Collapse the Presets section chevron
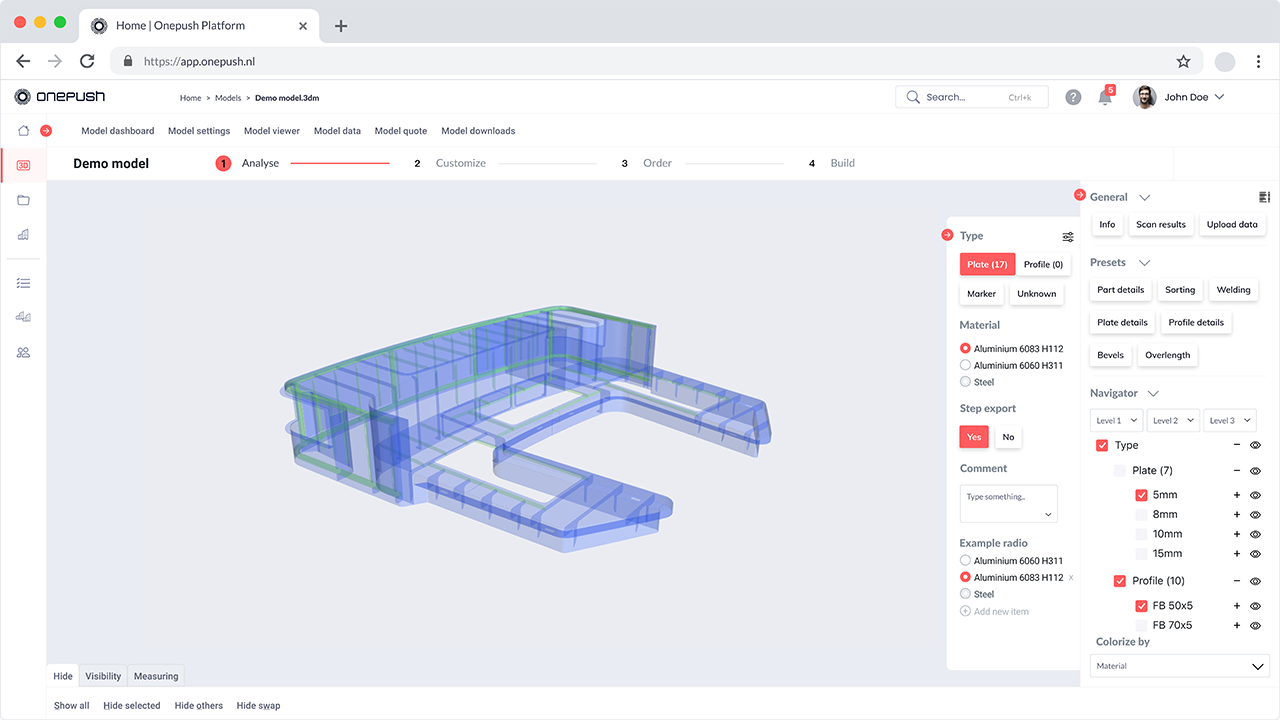Image resolution: width=1280 pixels, height=720 pixels. pos(1145,263)
